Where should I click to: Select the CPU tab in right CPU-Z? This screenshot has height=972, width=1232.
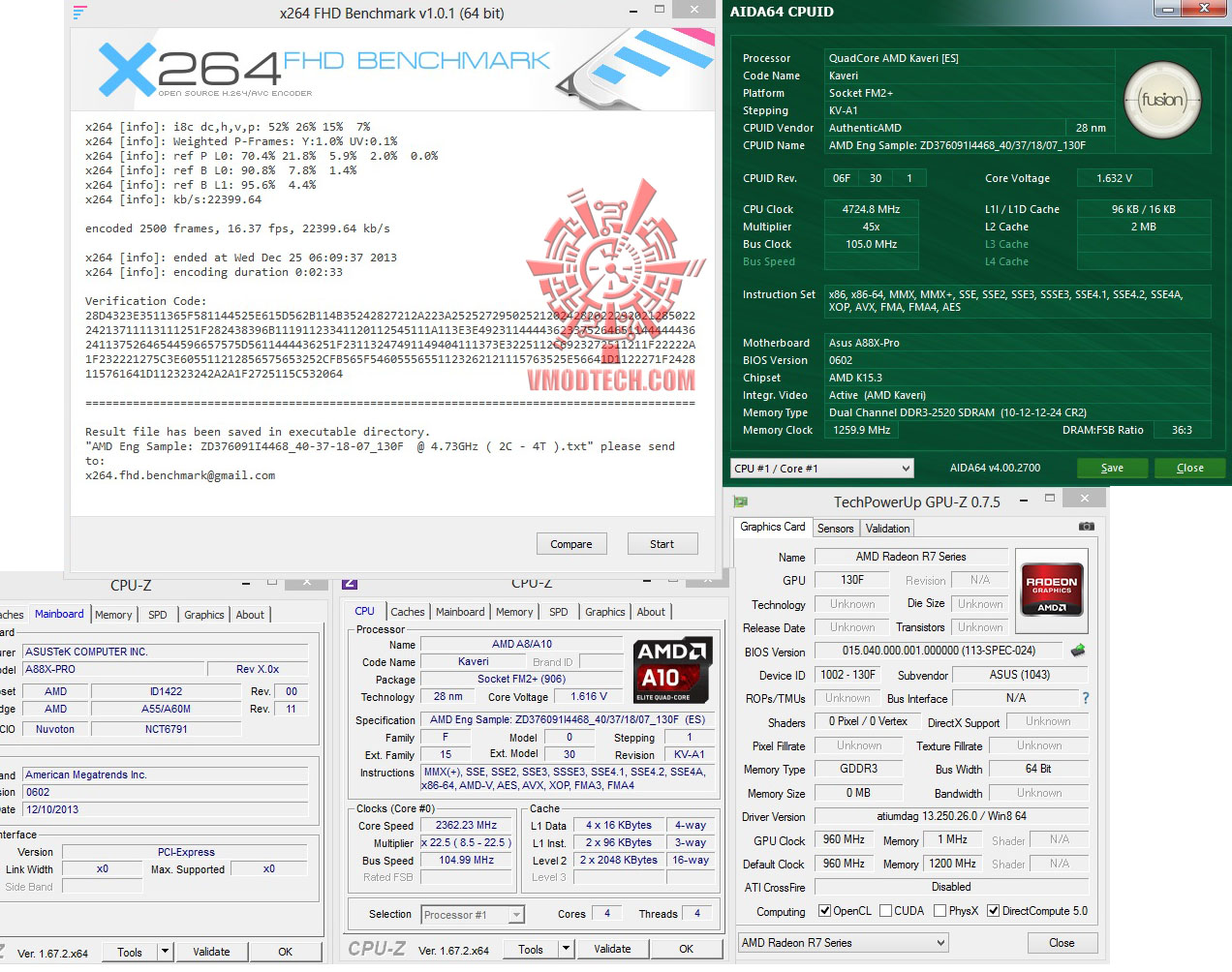coord(364,611)
